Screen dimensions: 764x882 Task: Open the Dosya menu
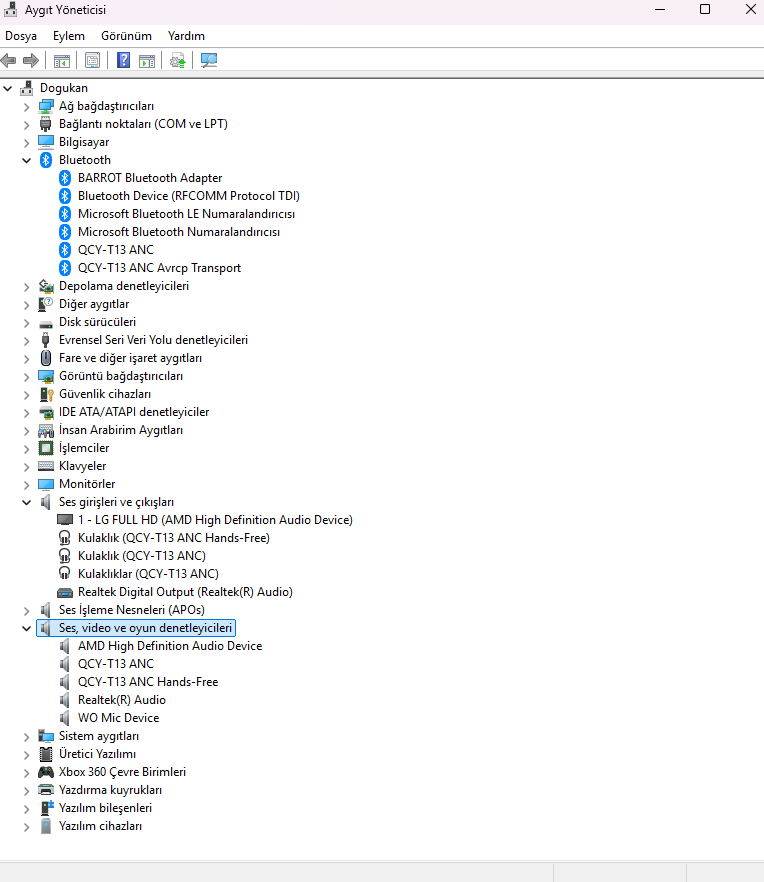pyautogui.click(x=21, y=36)
